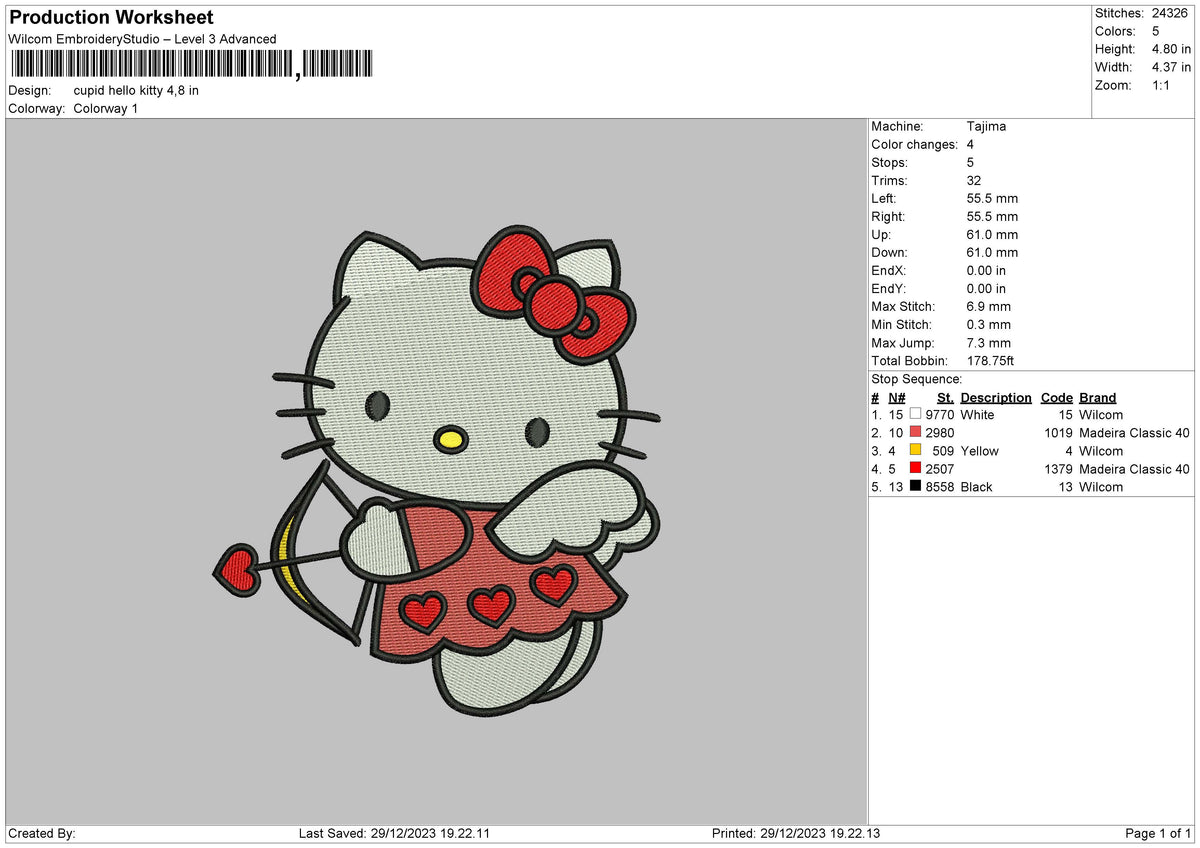
Task: Click the 'Created By:' footer label
Action: coord(42,833)
